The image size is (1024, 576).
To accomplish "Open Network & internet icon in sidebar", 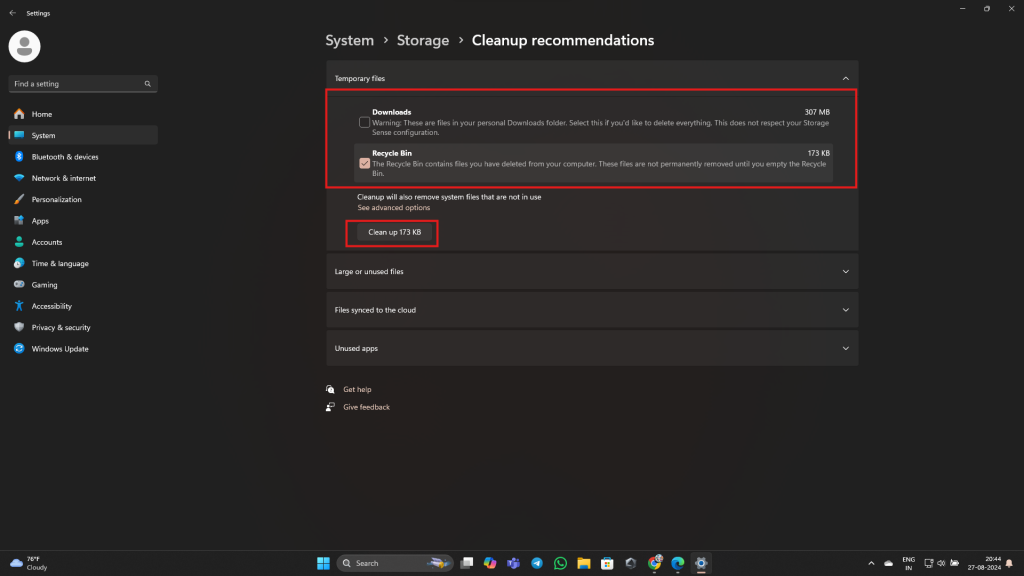I will coord(19,178).
